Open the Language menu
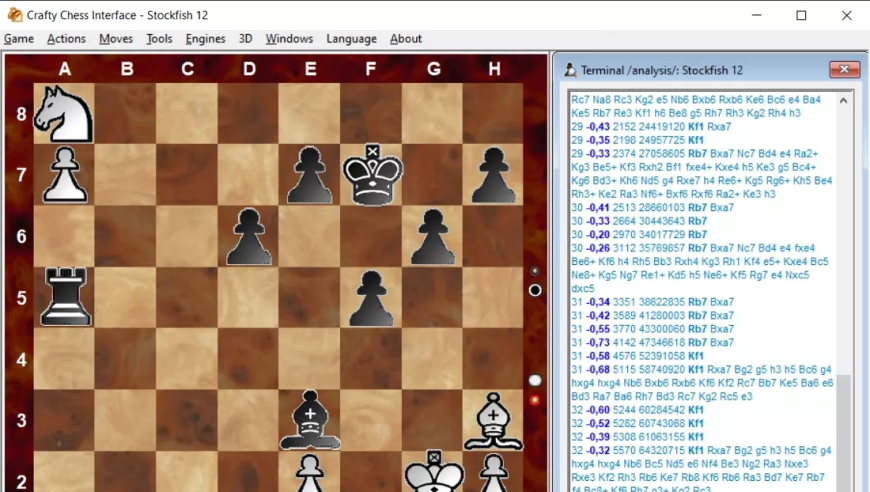 coord(351,39)
